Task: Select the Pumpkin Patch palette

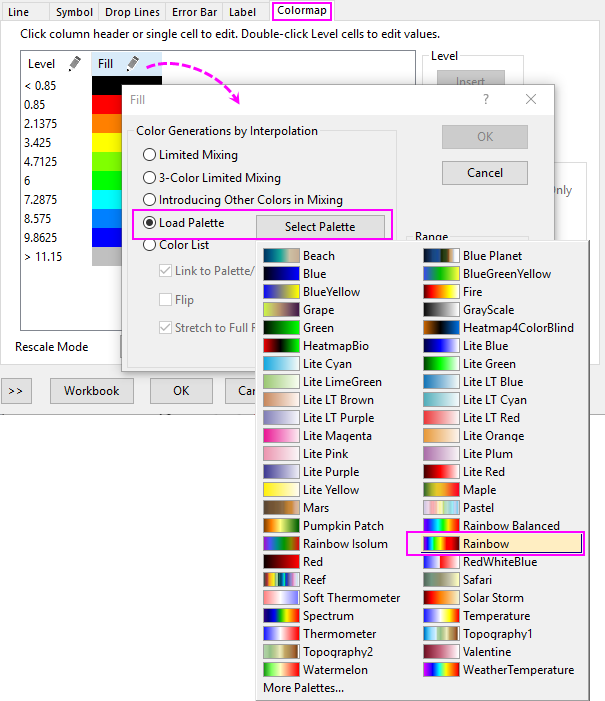Action: click(x=324, y=526)
